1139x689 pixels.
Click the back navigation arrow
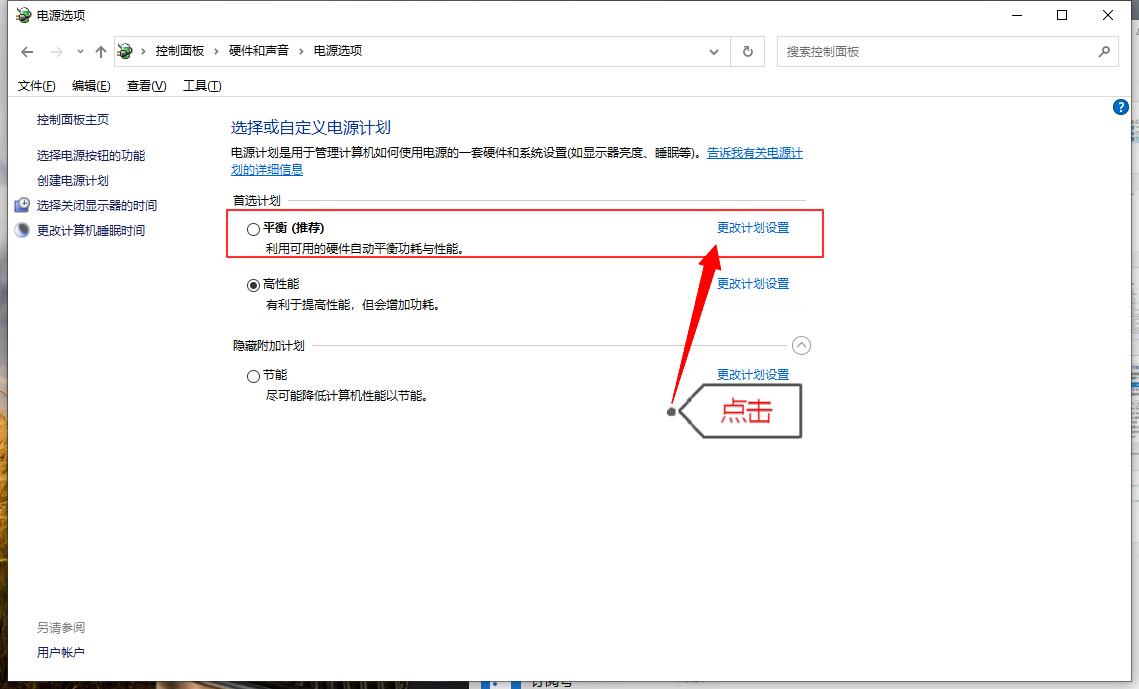point(26,51)
